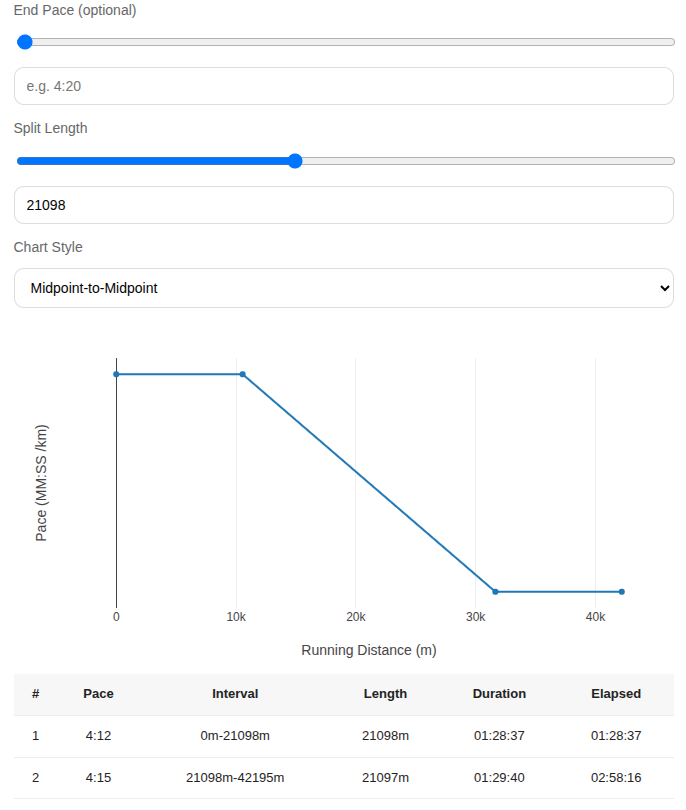Click the End Pace slider handle
The width and height of the screenshot is (686, 810).
click(x=25, y=42)
